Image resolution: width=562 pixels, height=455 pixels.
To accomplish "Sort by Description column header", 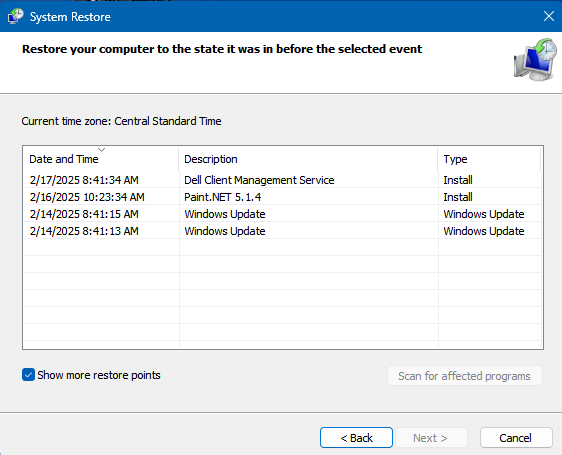I will [x=308, y=159].
